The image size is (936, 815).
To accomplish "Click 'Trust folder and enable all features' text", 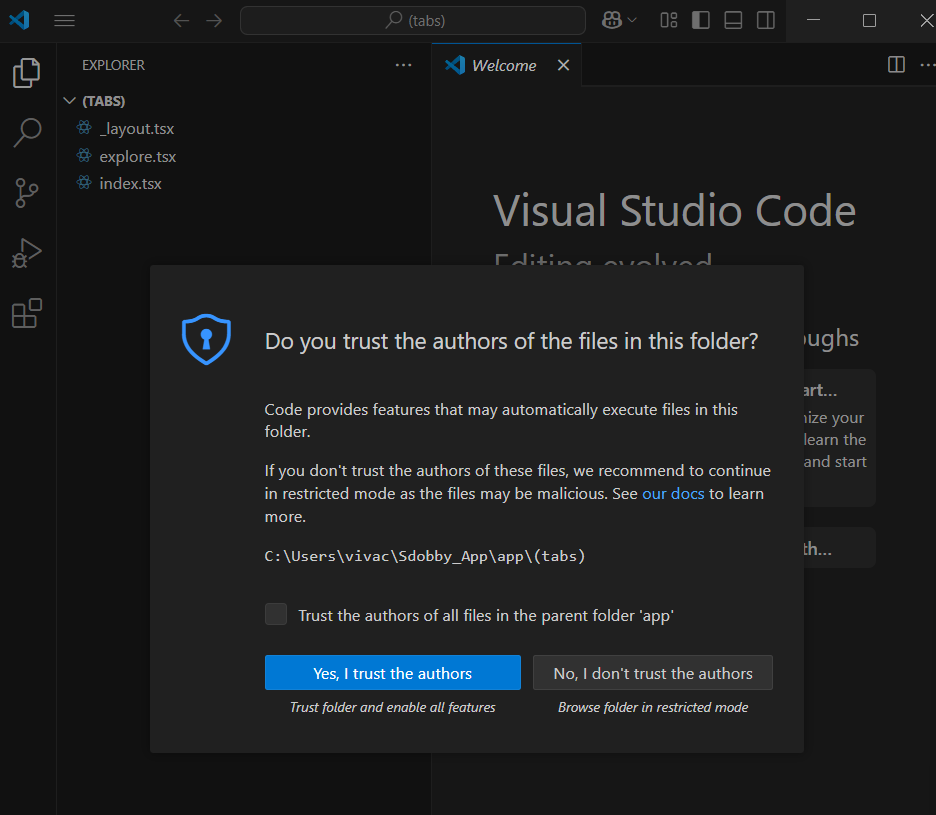I will (x=392, y=708).
